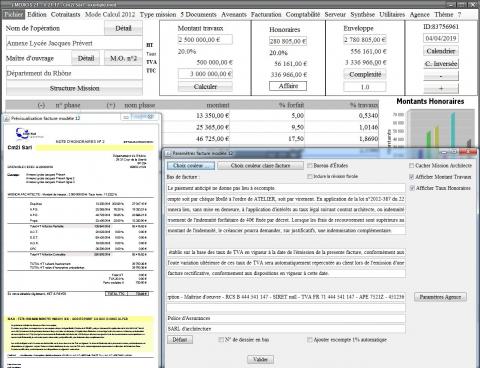Click the Affaire button under Honoraires
Screen dimensions: 480x368
pos(288,86)
